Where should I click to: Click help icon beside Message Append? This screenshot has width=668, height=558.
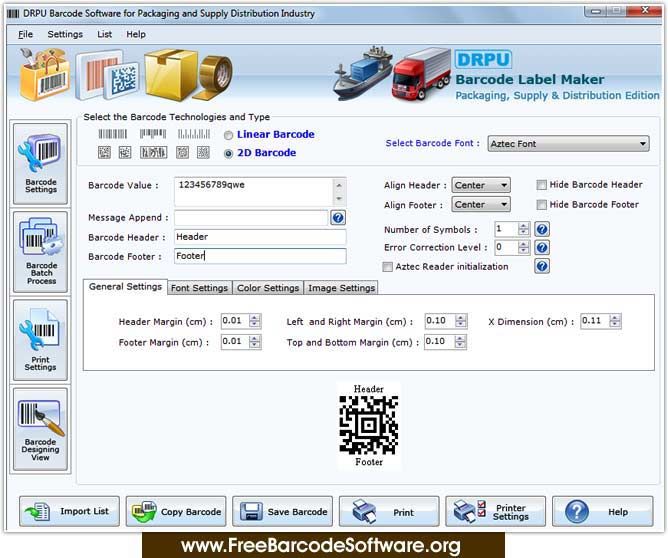pos(338,218)
